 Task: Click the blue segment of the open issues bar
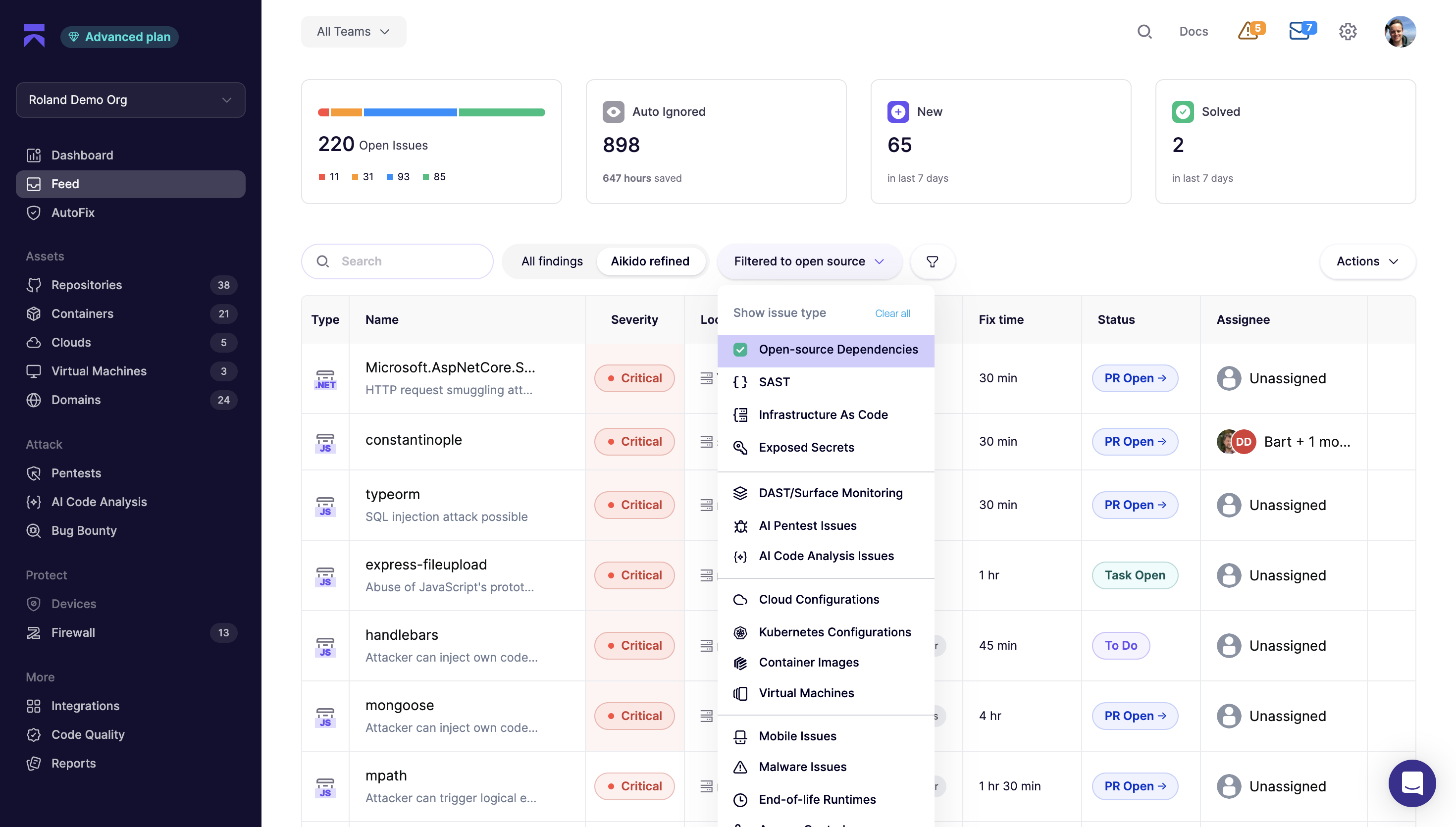[410, 112]
